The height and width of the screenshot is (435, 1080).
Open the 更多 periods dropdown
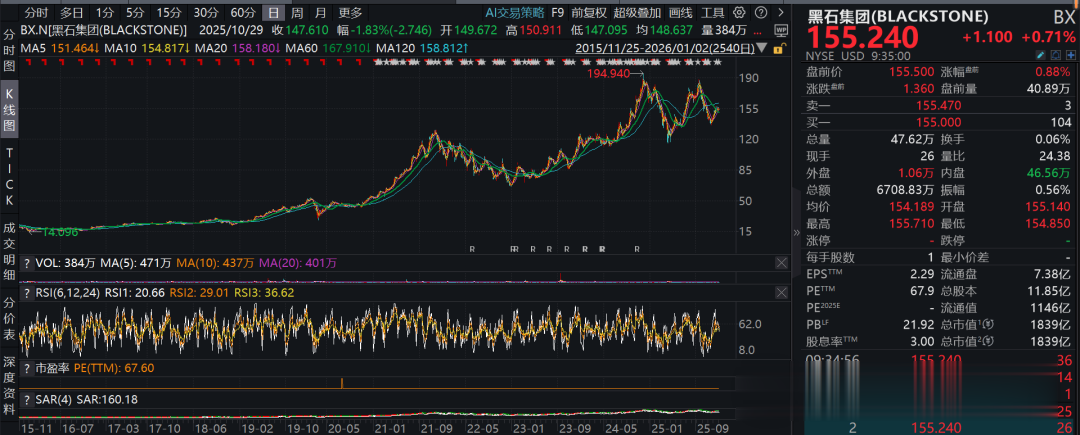pyautogui.click(x=350, y=14)
